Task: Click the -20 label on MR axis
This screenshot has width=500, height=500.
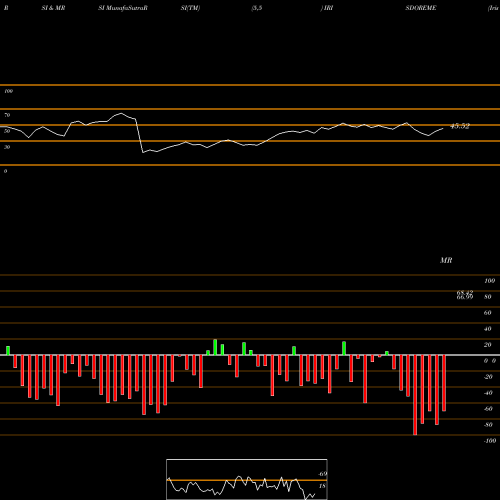Action: [488, 377]
